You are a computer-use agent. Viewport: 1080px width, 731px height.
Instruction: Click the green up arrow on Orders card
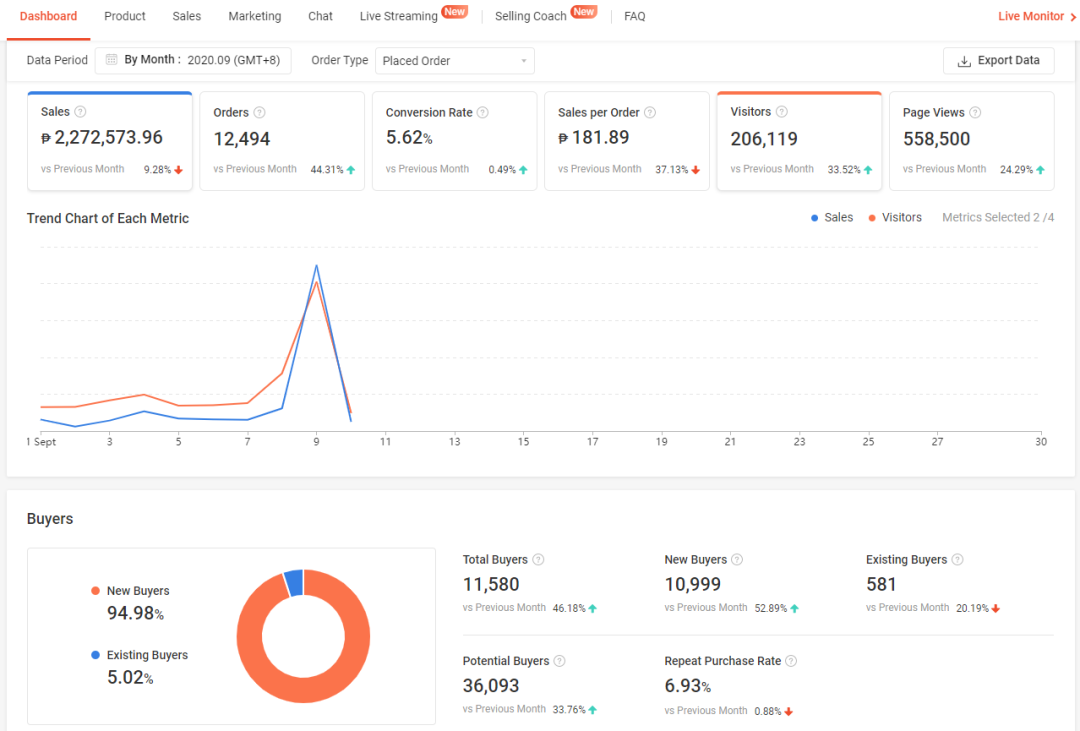(x=351, y=169)
